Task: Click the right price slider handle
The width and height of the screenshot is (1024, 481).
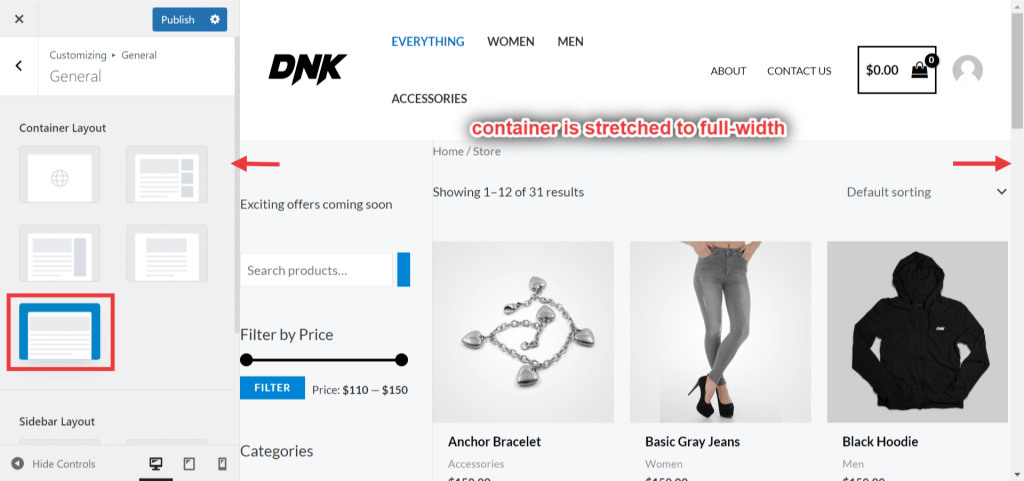Action: [x=402, y=360]
